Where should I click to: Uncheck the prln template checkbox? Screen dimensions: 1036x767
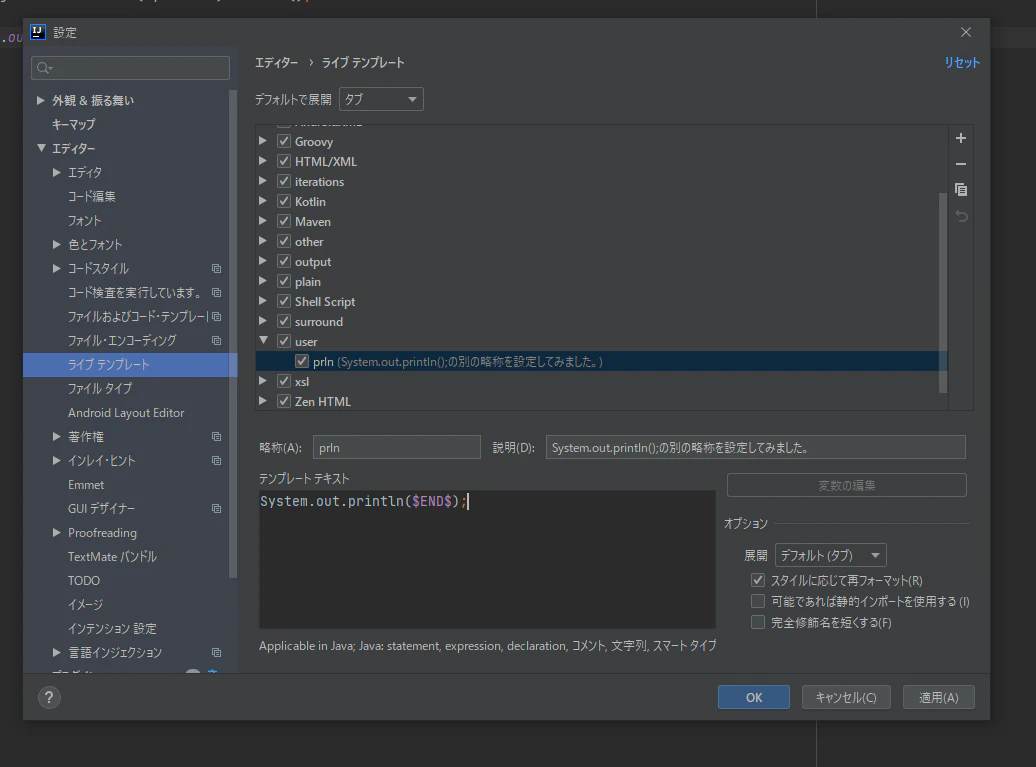tap(302, 361)
